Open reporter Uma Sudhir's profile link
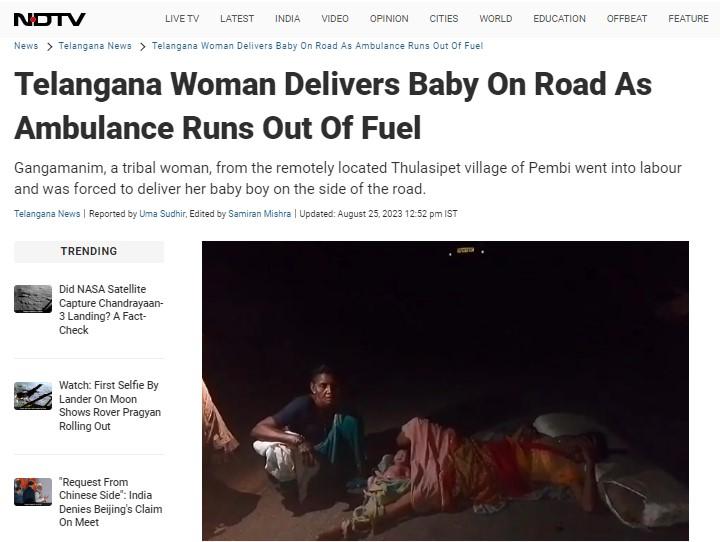The width and height of the screenshot is (720, 542). point(162,214)
